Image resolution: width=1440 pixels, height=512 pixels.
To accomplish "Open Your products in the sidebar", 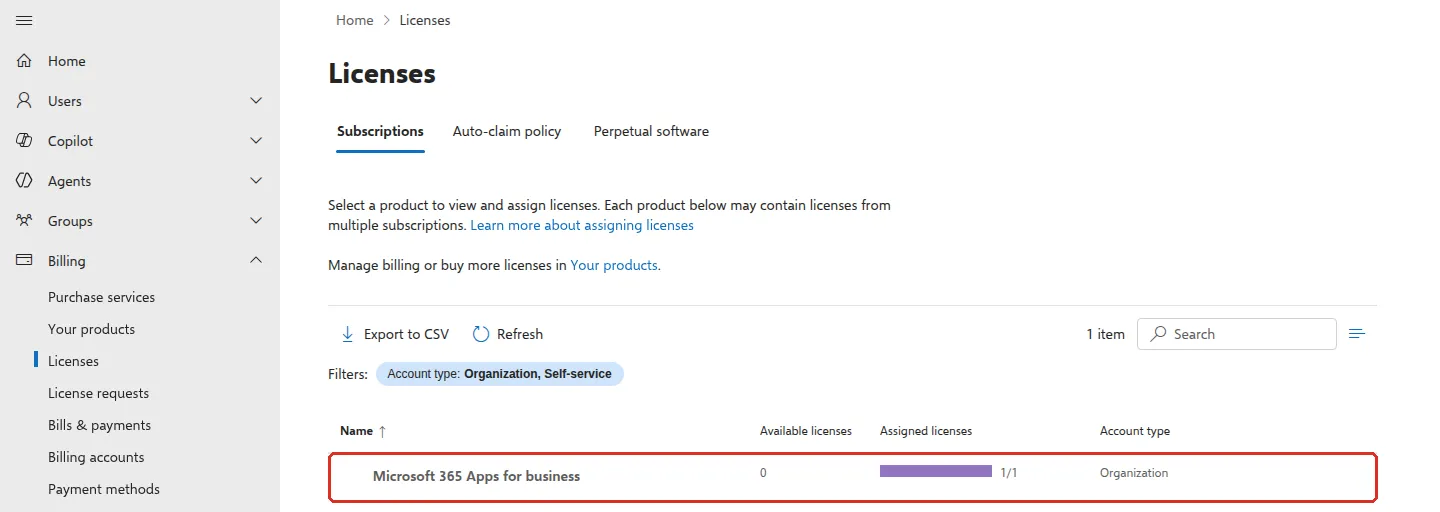I will pos(91,329).
